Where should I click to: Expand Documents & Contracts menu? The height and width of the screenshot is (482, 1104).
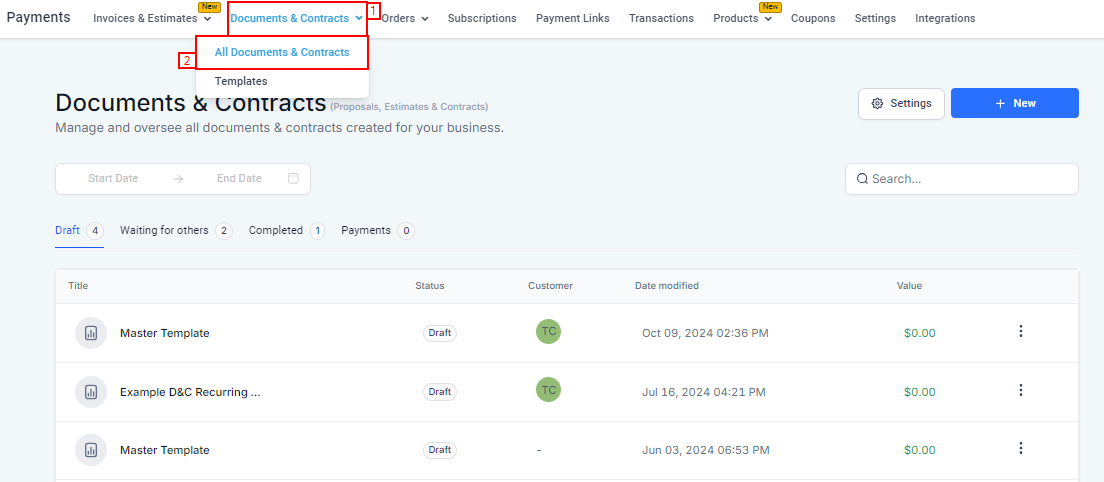coord(296,18)
